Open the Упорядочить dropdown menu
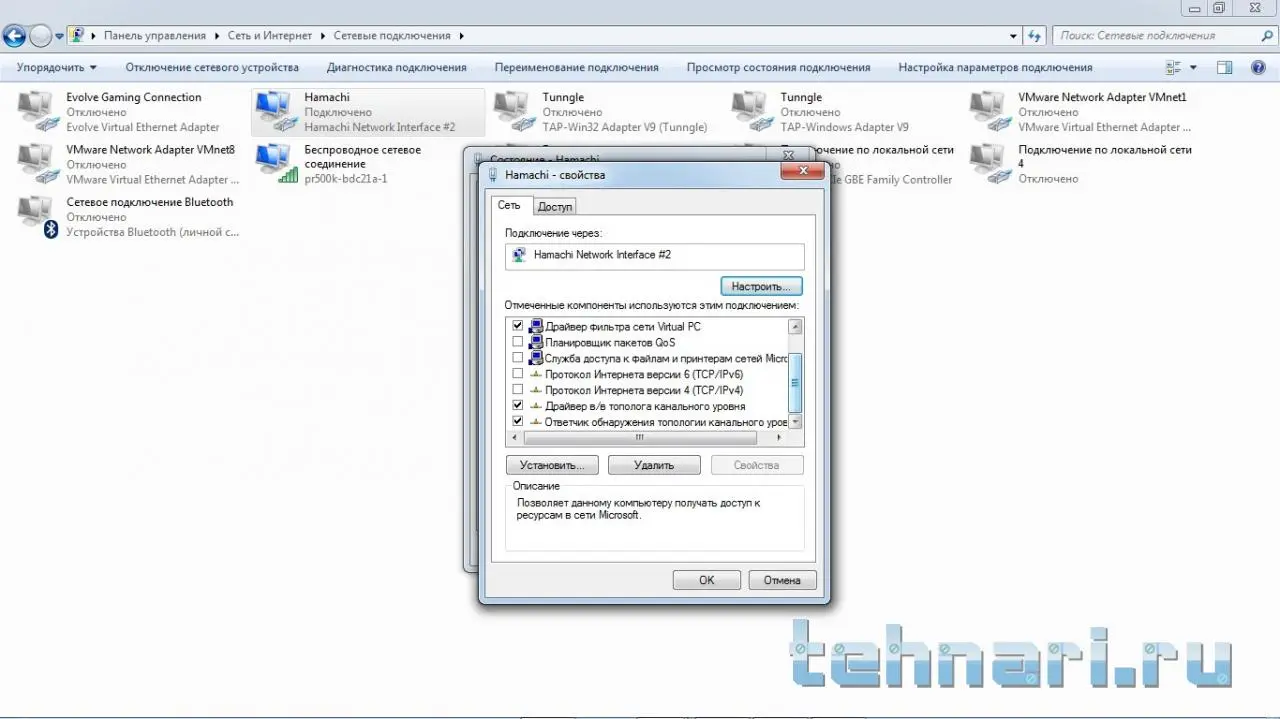The width and height of the screenshot is (1280, 719). [x=56, y=68]
